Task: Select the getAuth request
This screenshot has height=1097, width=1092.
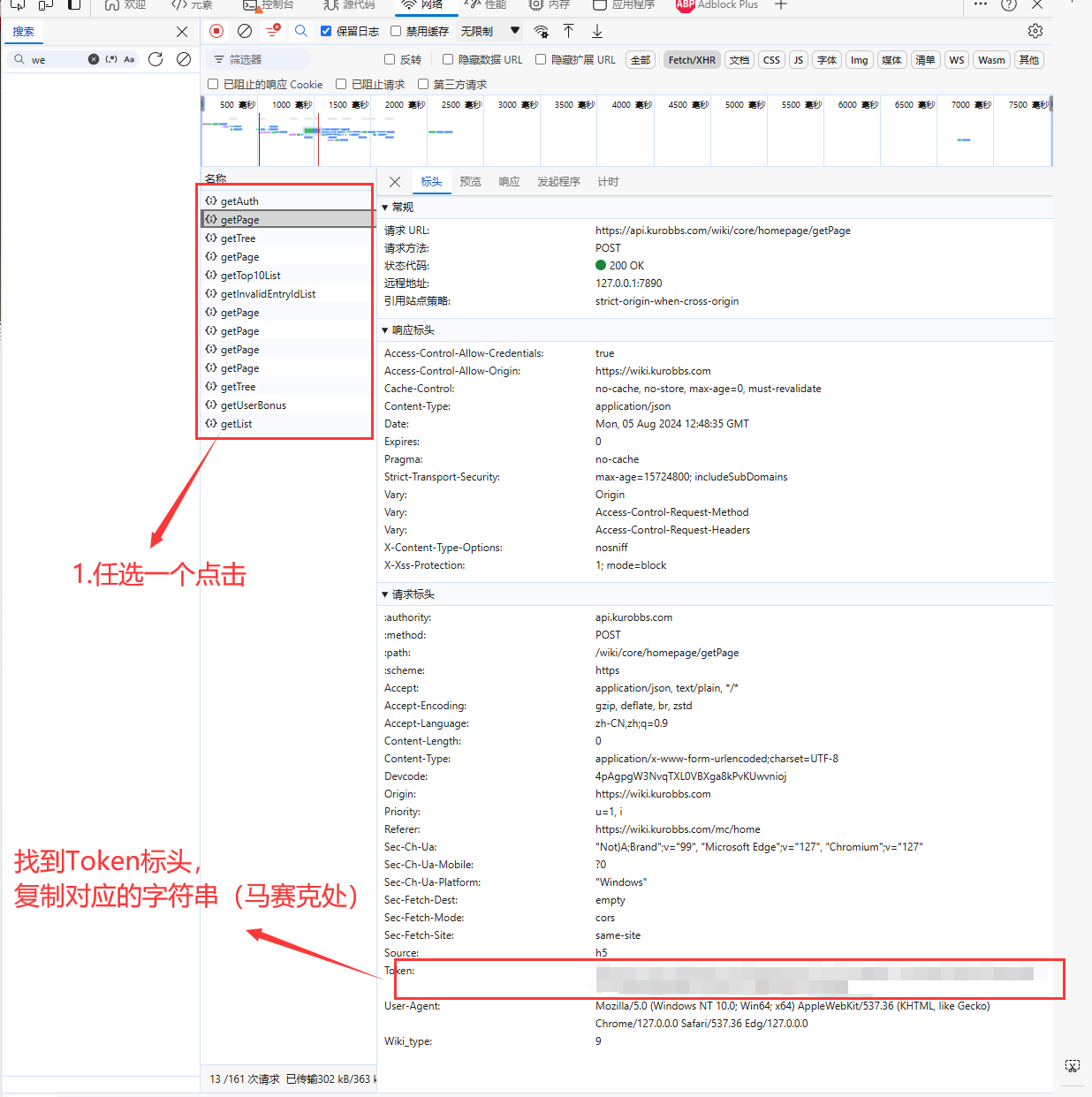Action: click(287, 201)
